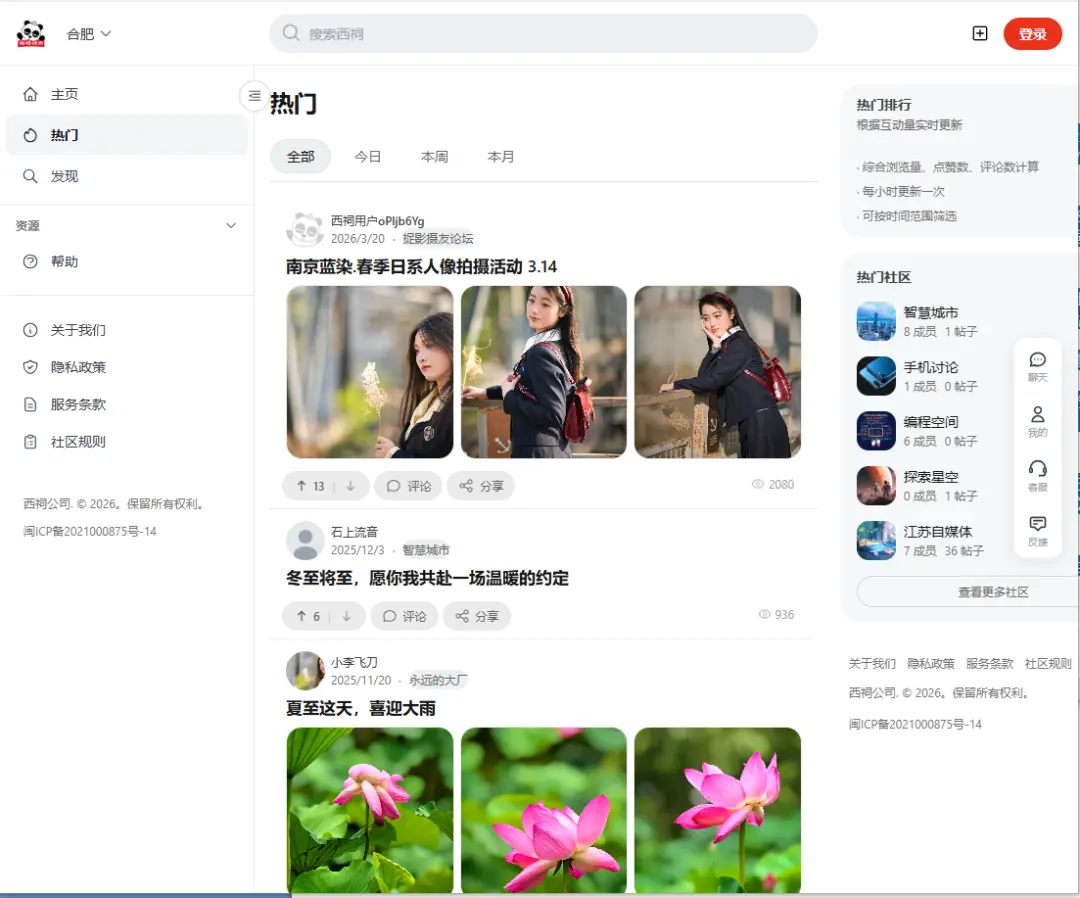The image size is (1080, 898).
Task: Click avatar of 西祠用户oPIjb6Yg
Action: coord(305,229)
